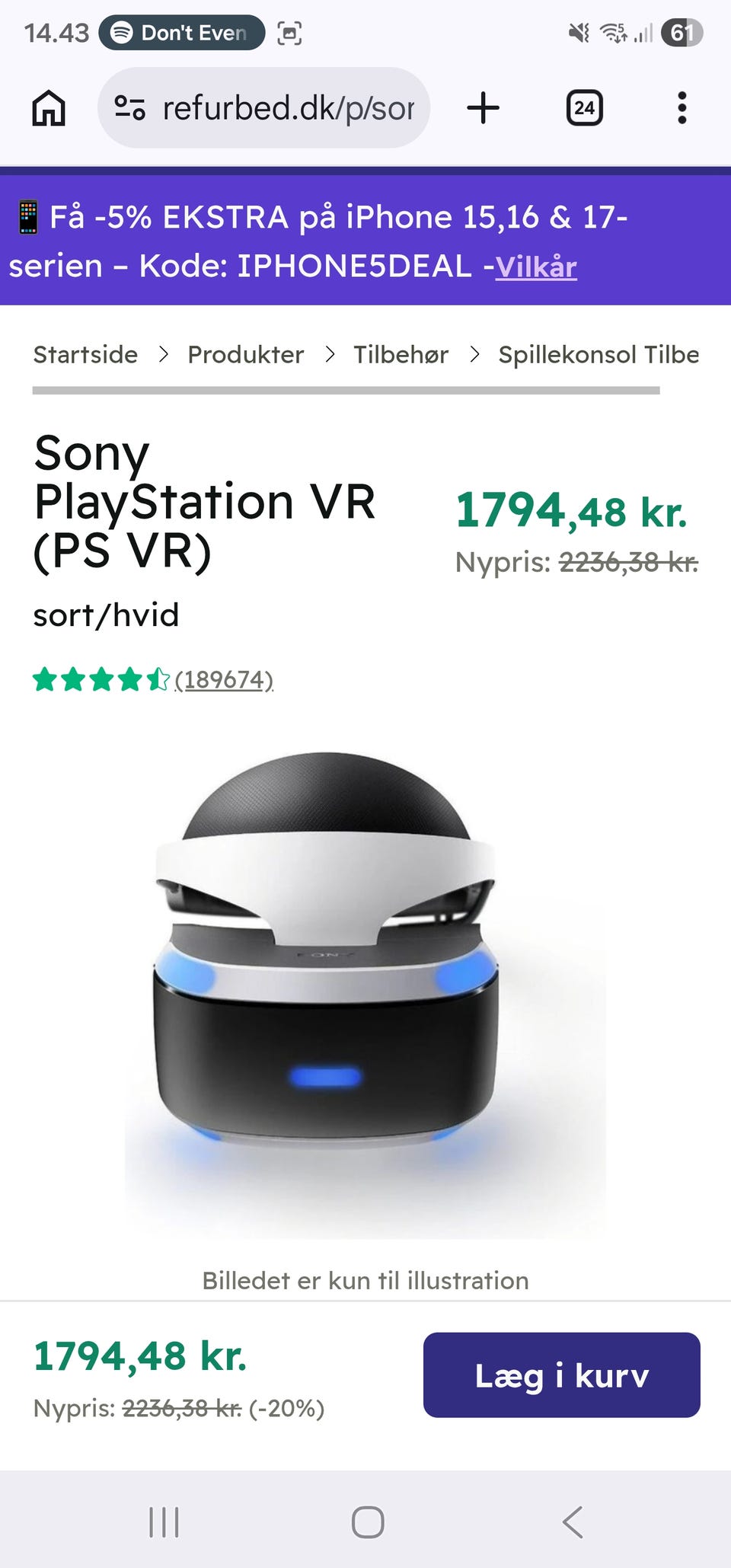Open the tab switcher showing 24 tabs
The height and width of the screenshot is (1568, 731).
click(x=584, y=107)
